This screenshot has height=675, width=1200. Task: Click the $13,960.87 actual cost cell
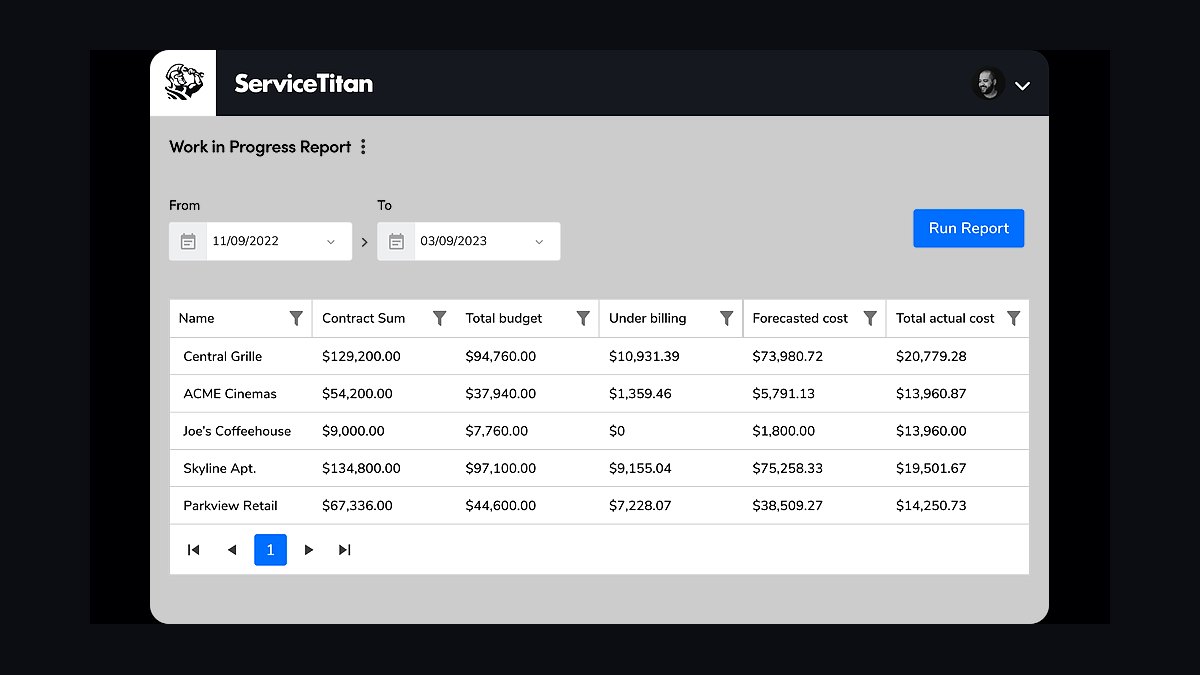pos(931,394)
